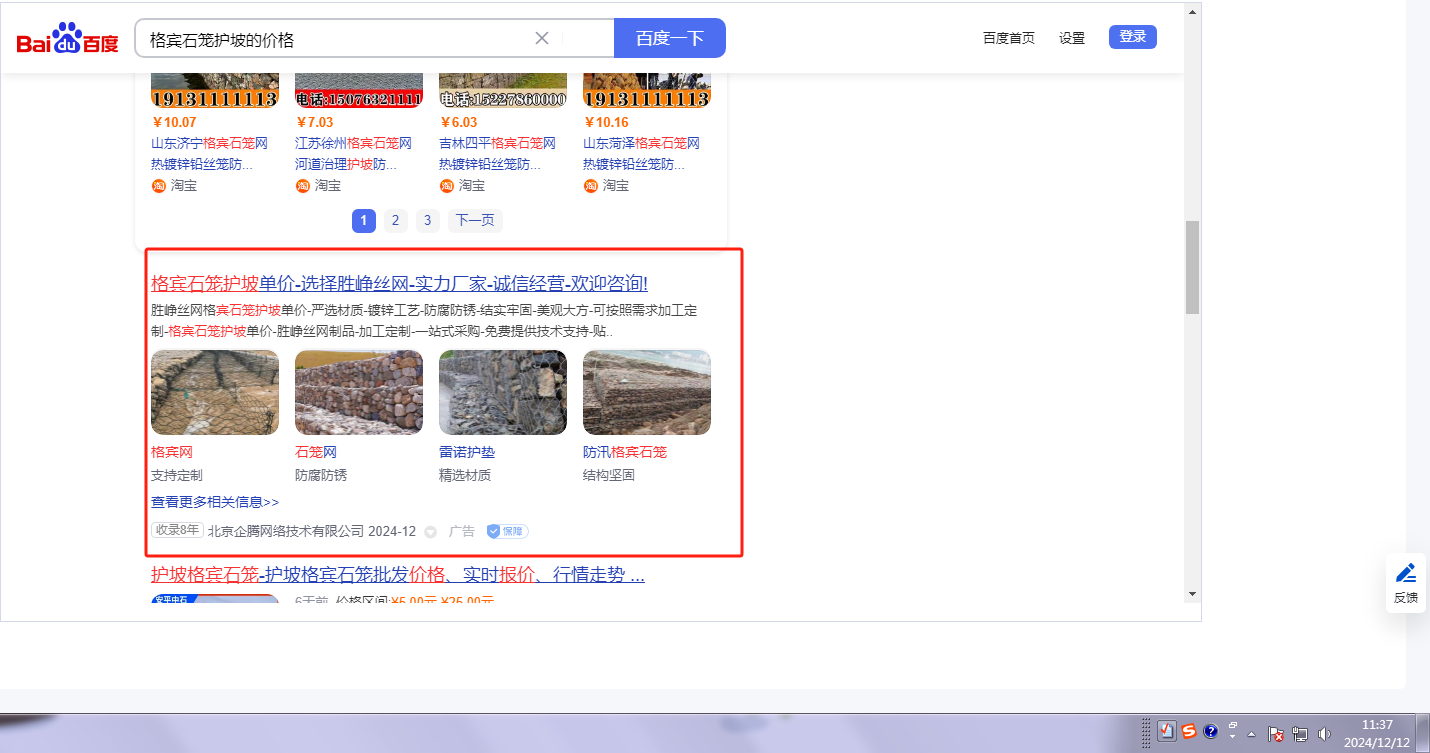Click the 反馈 feedback pencil icon
Viewport: 1430px width, 753px height.
coord(1405,574)
